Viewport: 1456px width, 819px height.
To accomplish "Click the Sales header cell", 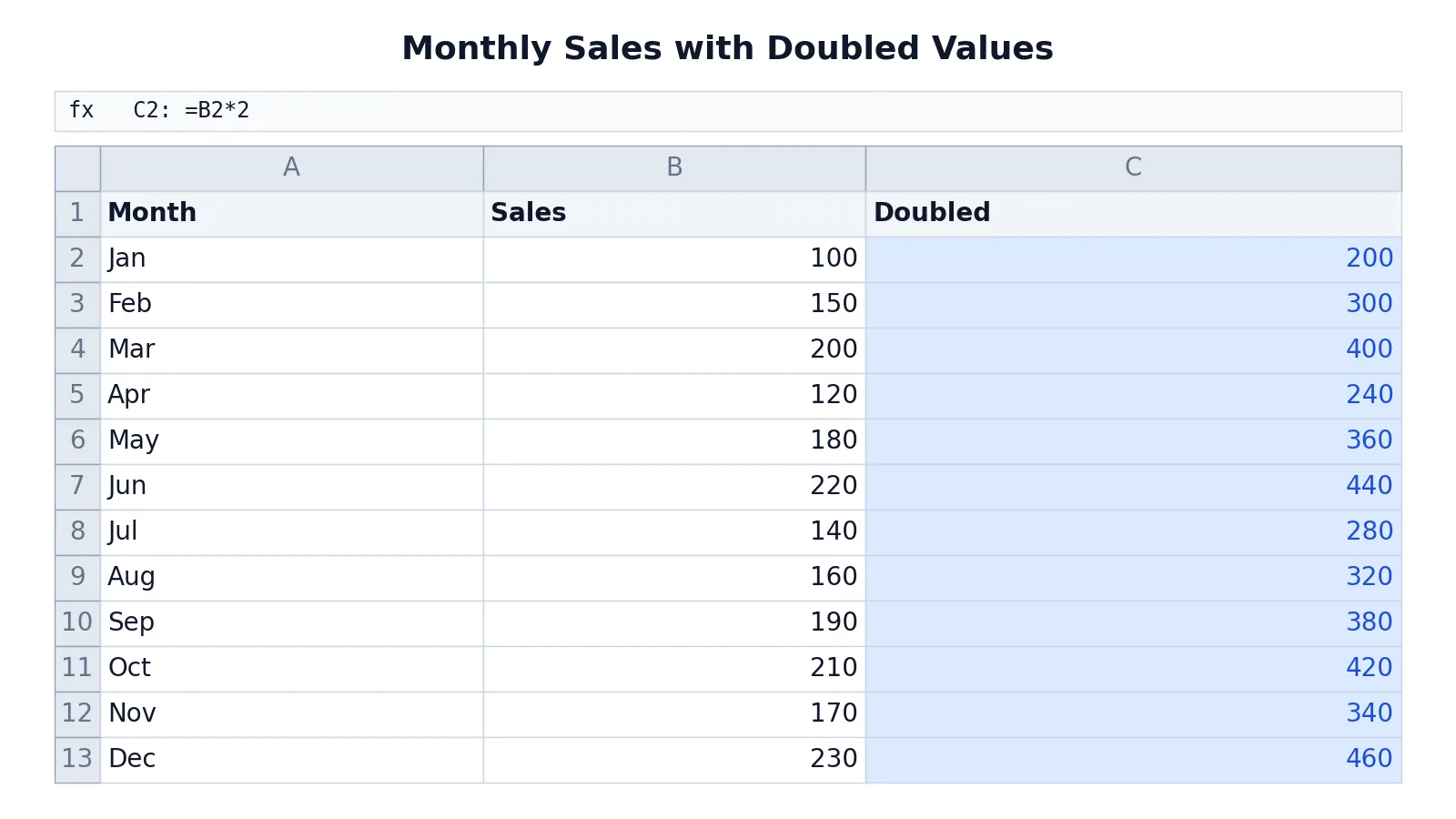I will pos(674,214).
